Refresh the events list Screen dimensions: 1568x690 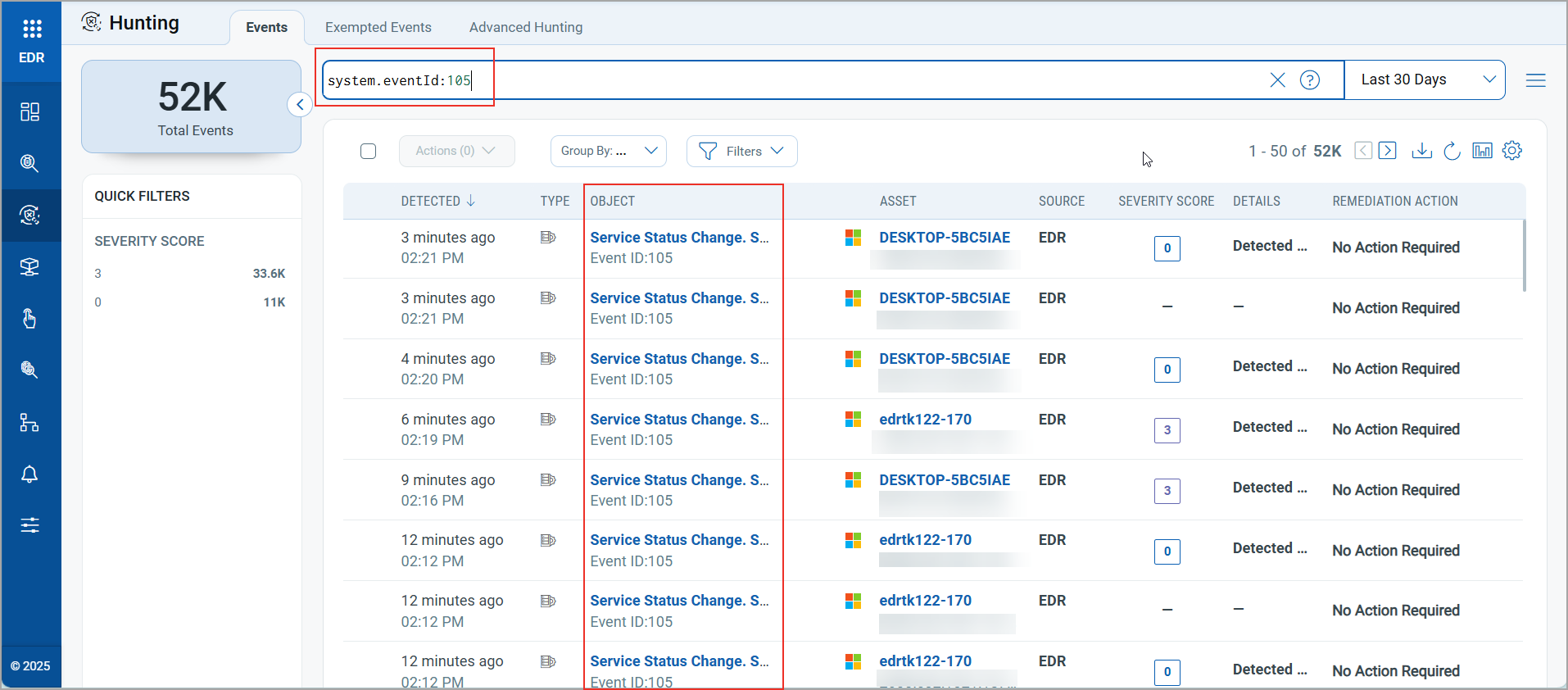pos(1452,151)
